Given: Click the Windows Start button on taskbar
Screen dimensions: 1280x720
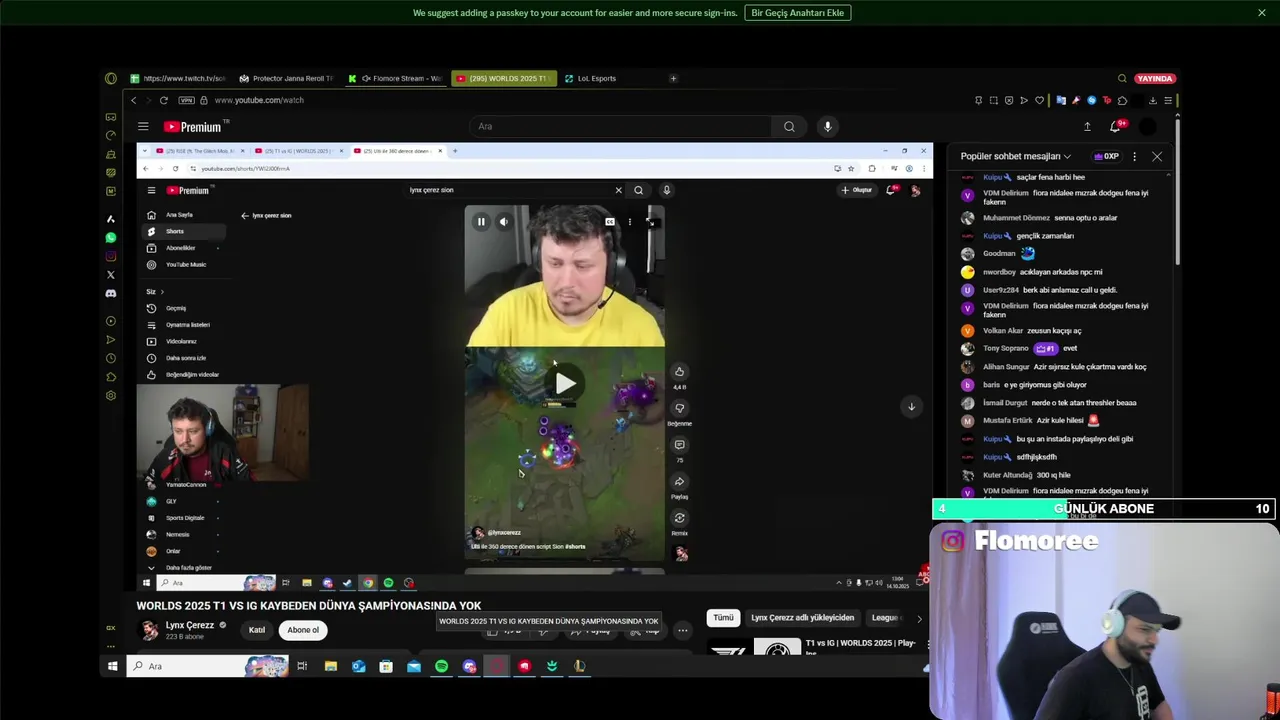Looking at the screenshot, I should (113, 666).
